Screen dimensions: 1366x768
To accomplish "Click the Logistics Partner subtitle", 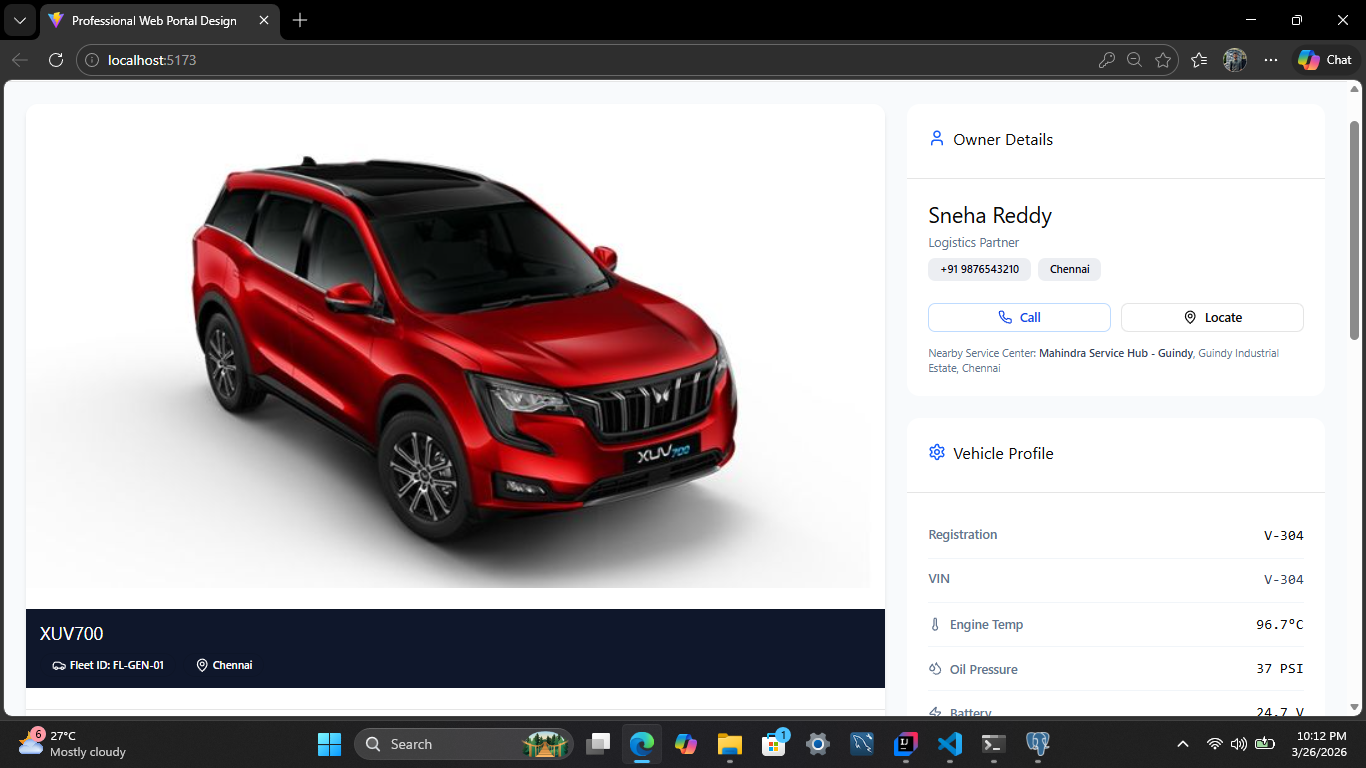I will click(x=974, y=243).
